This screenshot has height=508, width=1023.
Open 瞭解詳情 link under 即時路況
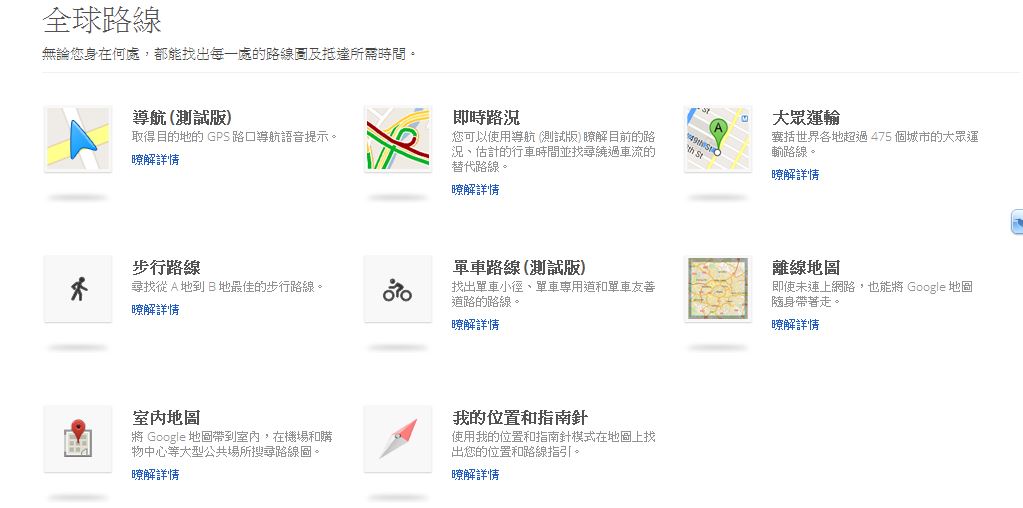475,190
